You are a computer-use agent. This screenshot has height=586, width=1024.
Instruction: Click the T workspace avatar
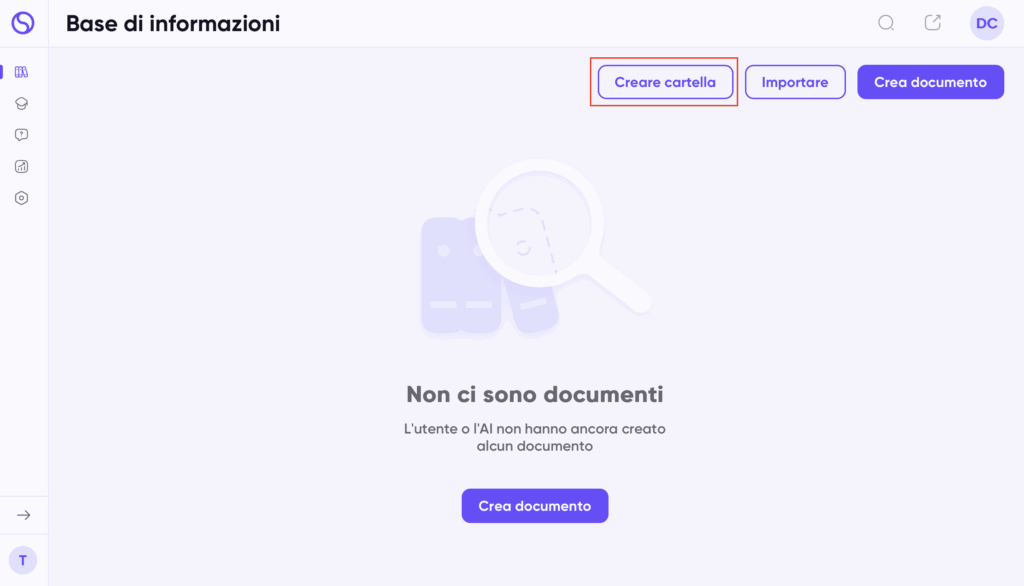click(23, 561)
